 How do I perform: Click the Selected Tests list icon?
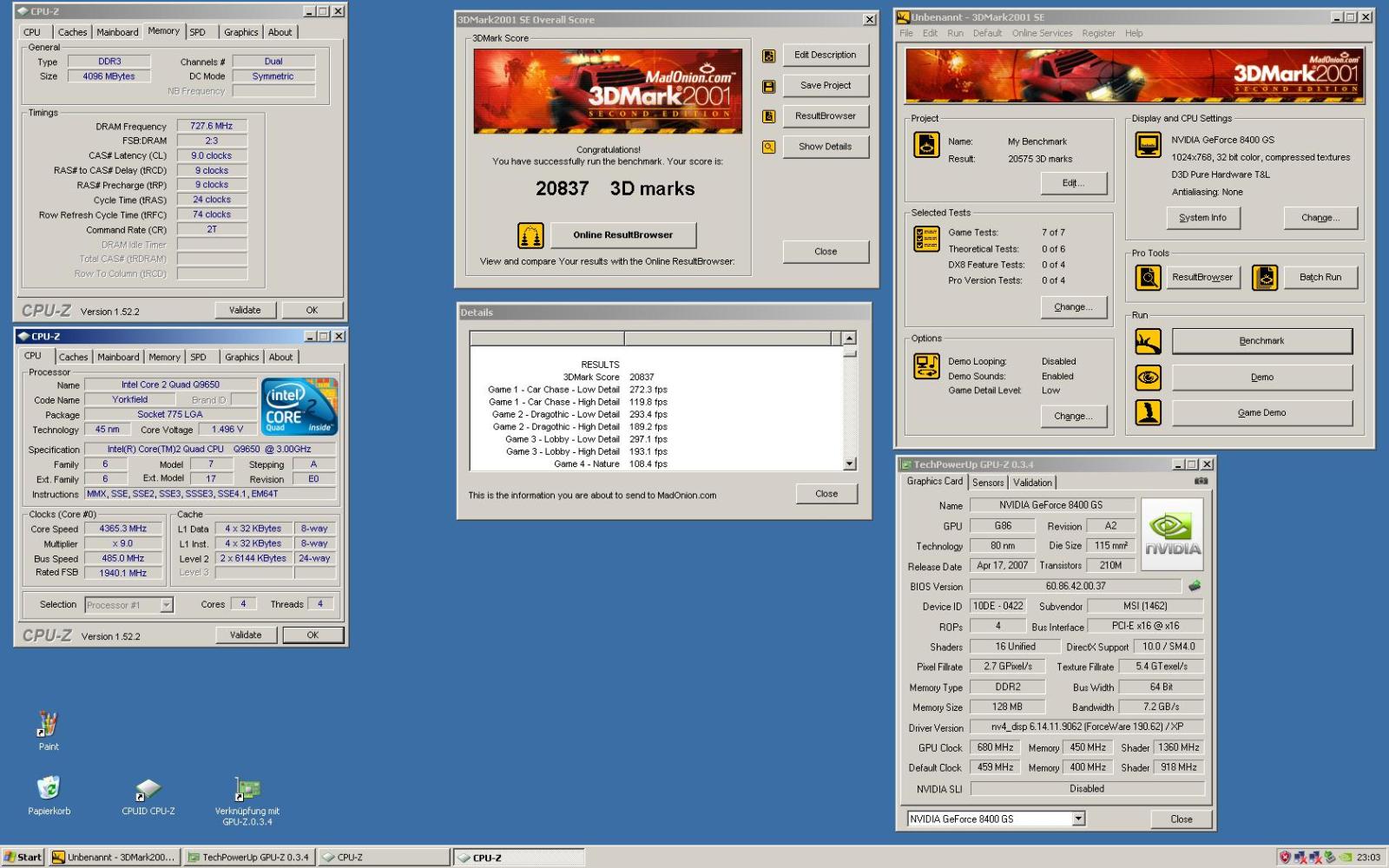click(926, 239)
